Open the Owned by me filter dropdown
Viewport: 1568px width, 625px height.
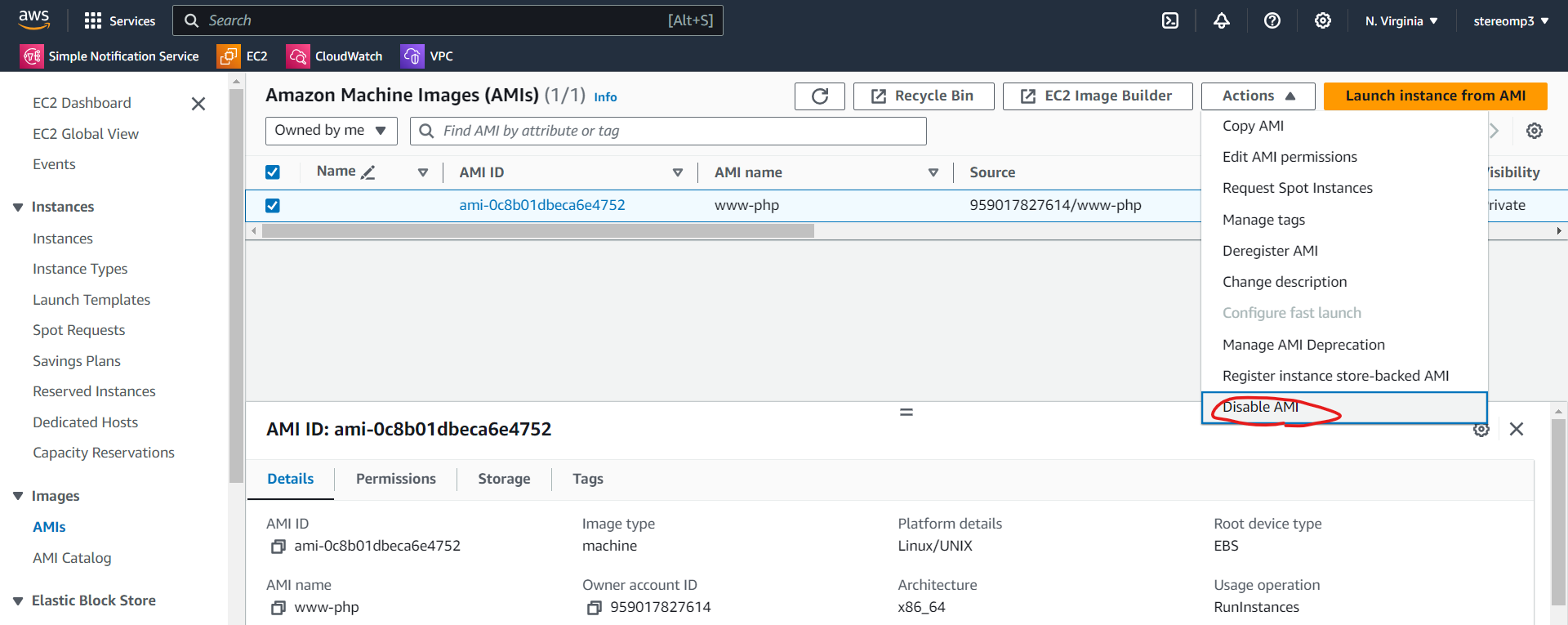click(x=332, y=131)
